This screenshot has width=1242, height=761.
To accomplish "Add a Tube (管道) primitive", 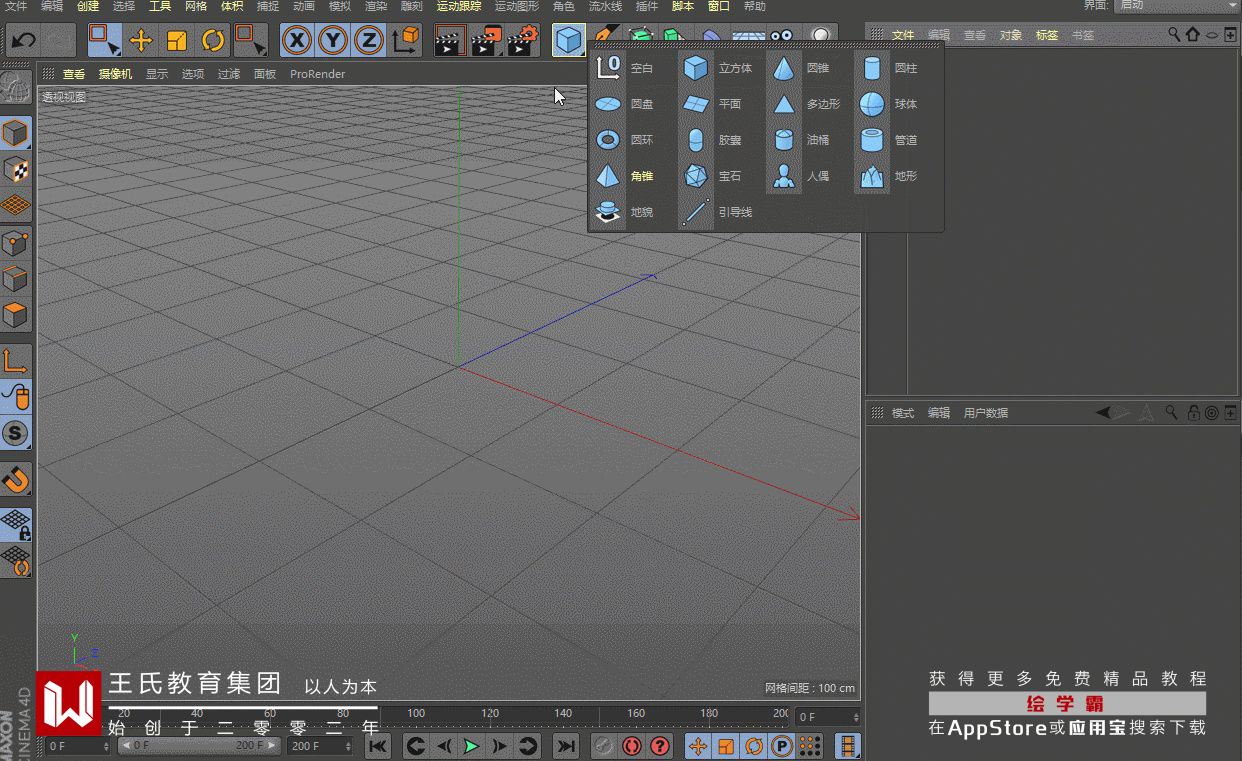I will [890, 140].
